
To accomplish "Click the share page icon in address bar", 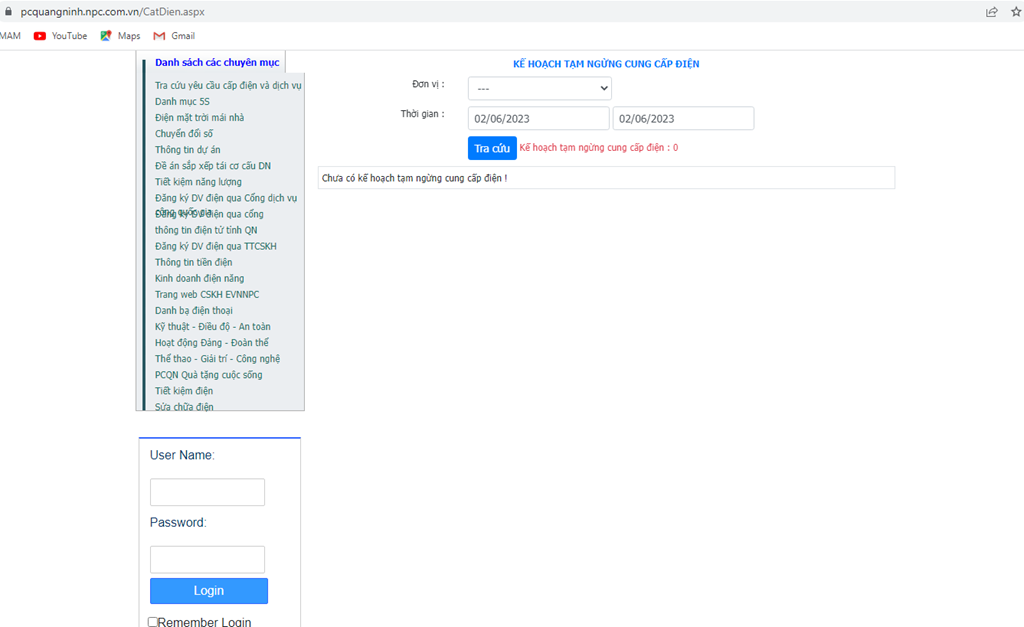I will point(991,12).
